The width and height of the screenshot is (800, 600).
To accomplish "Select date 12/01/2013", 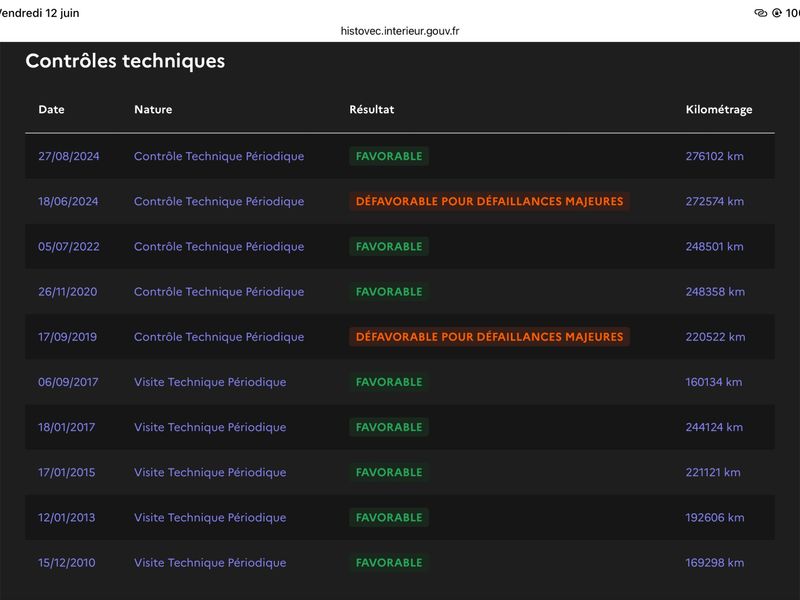I will coord(66,517).
